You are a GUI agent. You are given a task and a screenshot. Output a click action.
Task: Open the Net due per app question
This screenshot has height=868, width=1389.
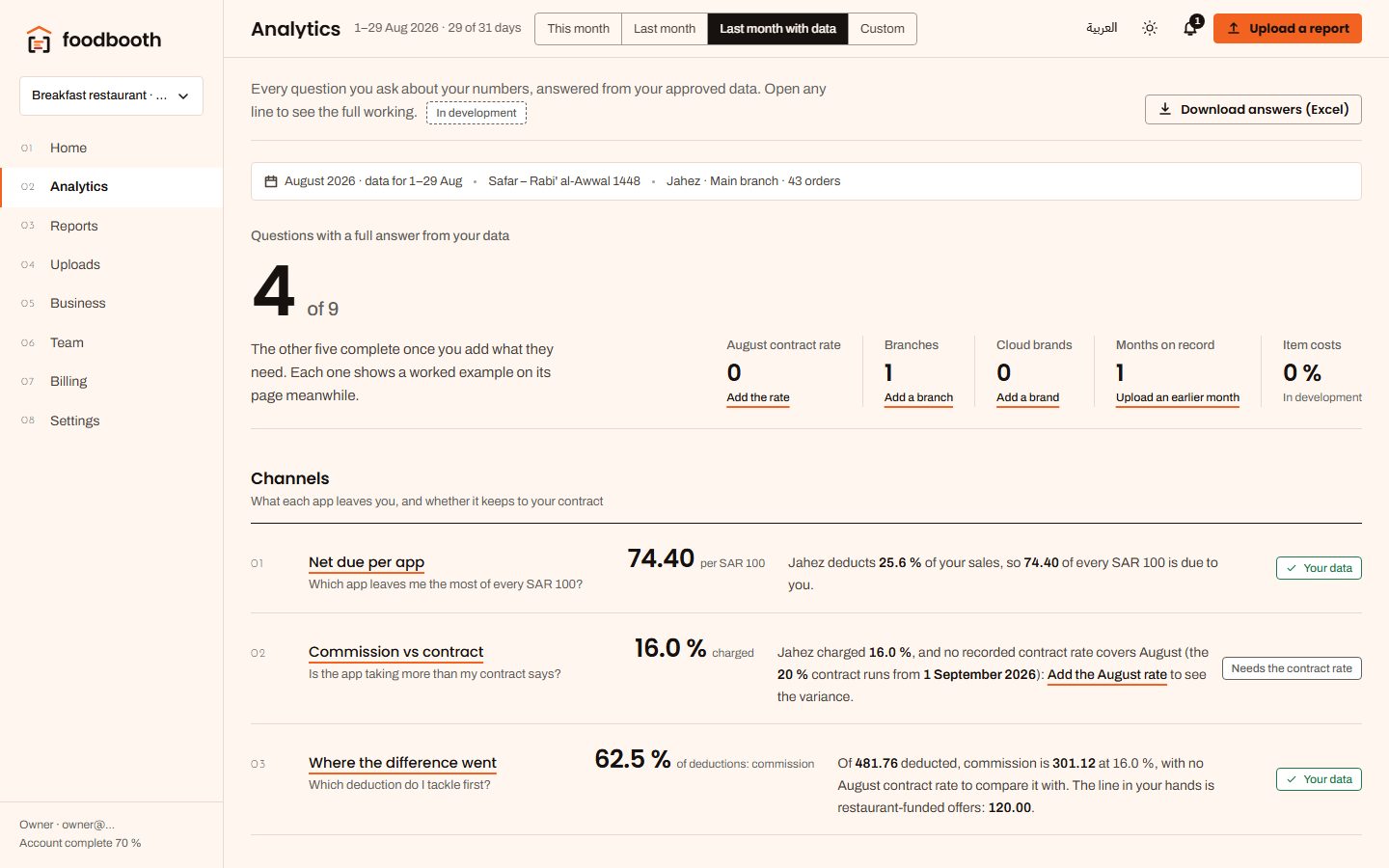pyautogui.click(x=367, y=562)
